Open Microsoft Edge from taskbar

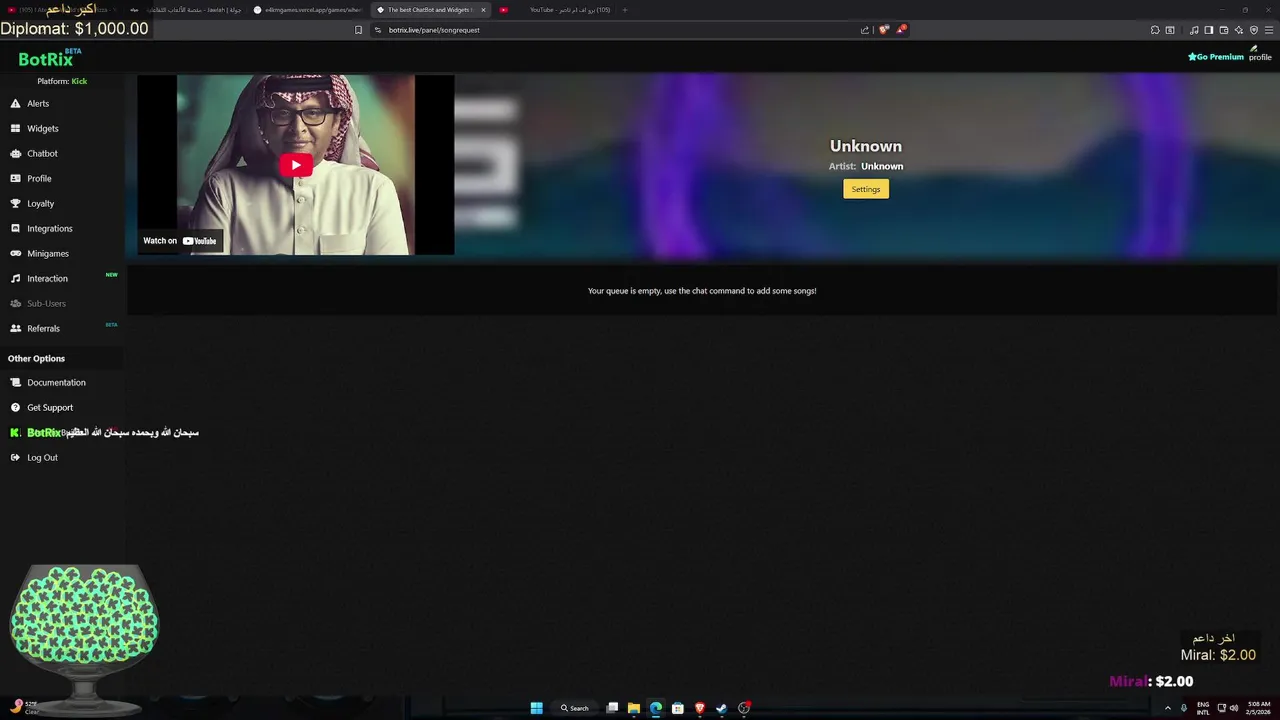[x=656, y=708]
